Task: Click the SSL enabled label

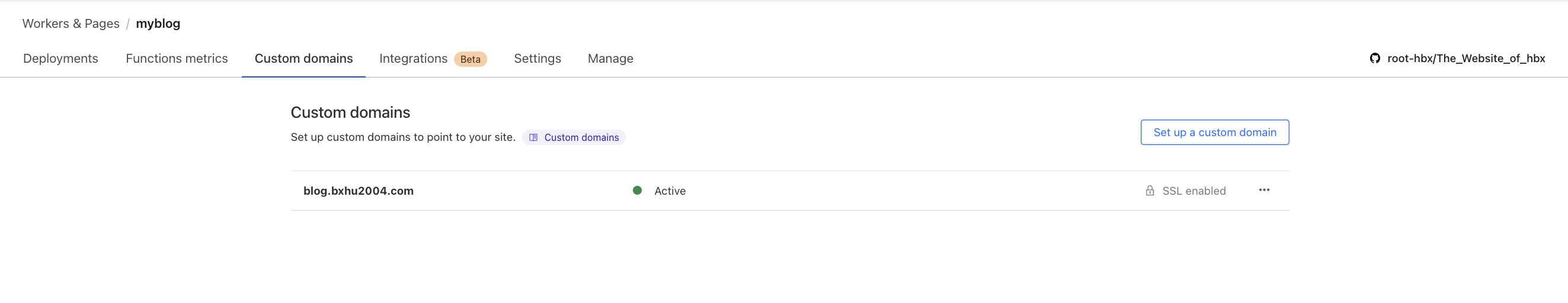Action: (1193, 191)
